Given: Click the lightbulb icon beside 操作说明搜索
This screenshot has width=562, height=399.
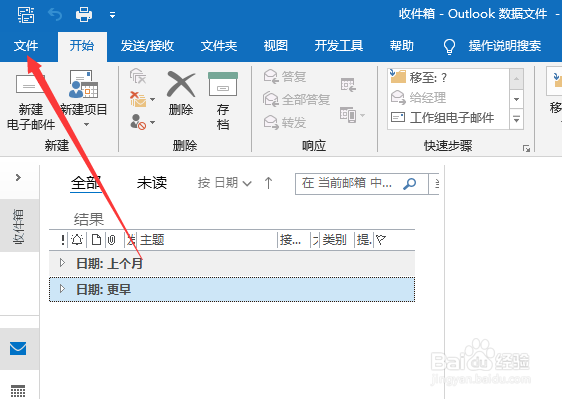Looking at the screenshot, I should pos(449,47).
